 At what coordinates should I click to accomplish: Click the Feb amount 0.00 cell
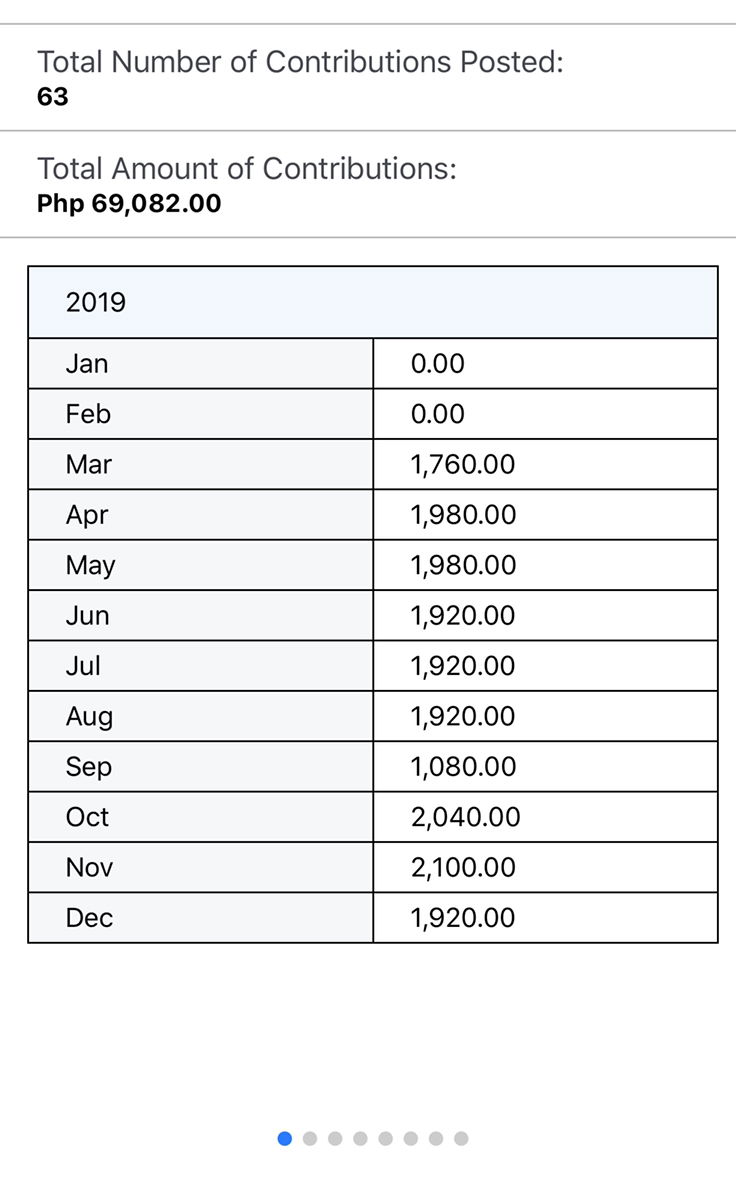pos(438,414)
